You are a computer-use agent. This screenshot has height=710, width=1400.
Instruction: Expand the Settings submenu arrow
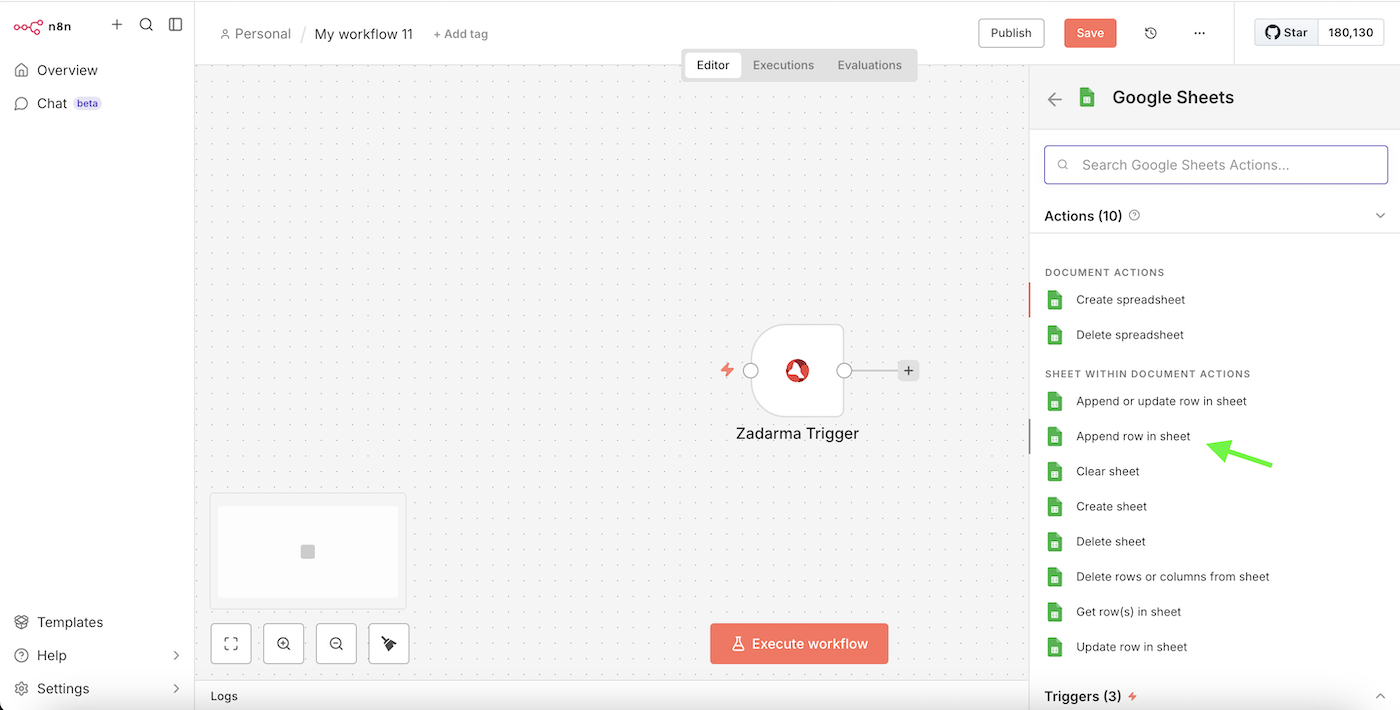click(176, 689)
